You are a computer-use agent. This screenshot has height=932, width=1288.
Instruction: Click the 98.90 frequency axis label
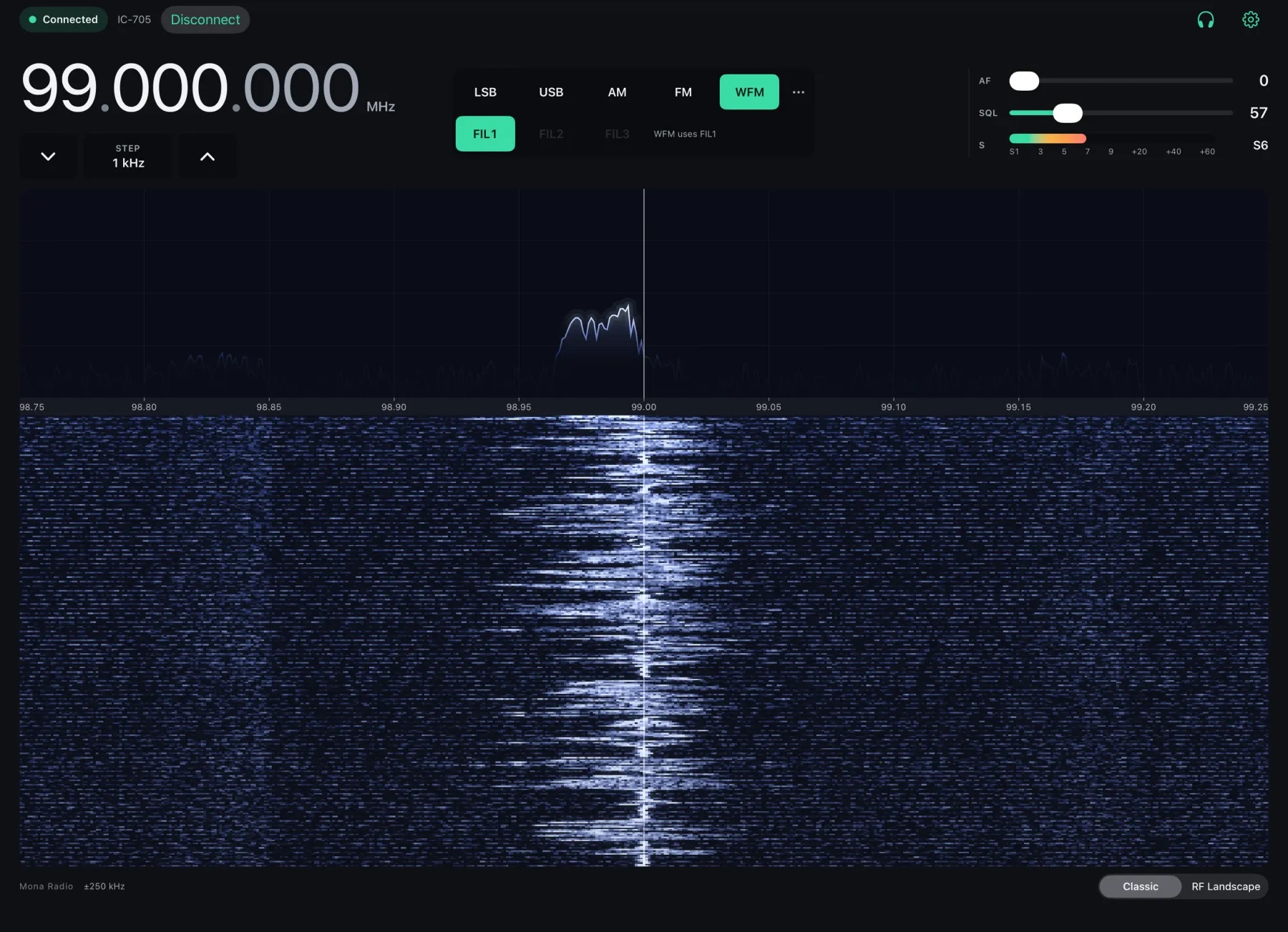[394, 407]
